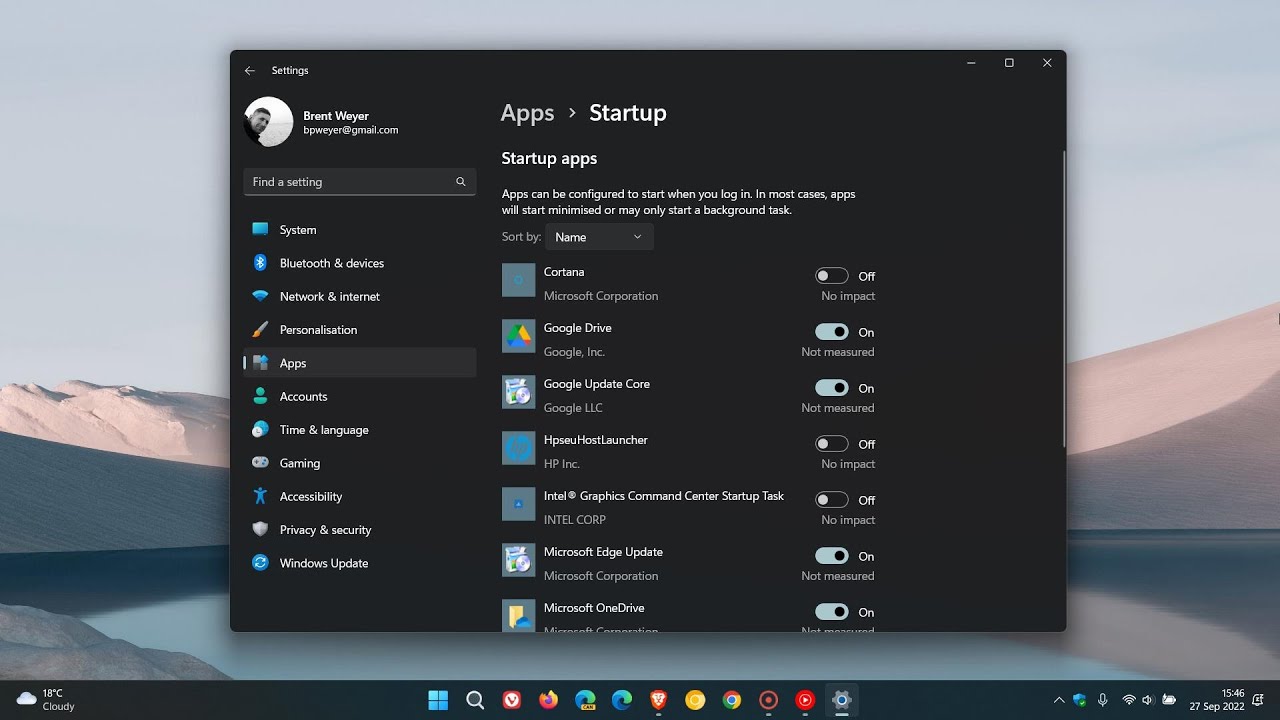Launch Firefox from the taskbar
The height and width of the screenshot is (720, 1280).
click(x=548, y=700)
